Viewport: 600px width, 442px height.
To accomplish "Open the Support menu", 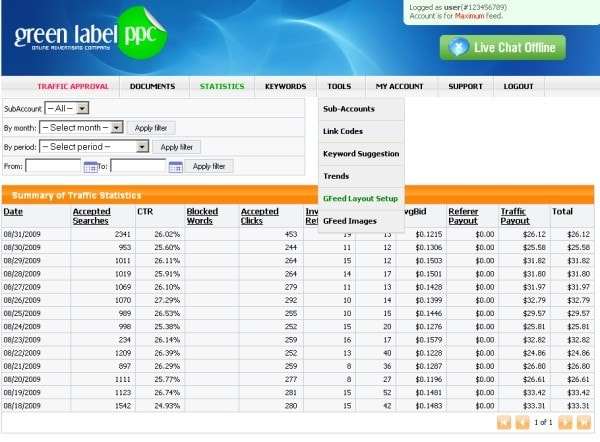I will tap(465, 86).
